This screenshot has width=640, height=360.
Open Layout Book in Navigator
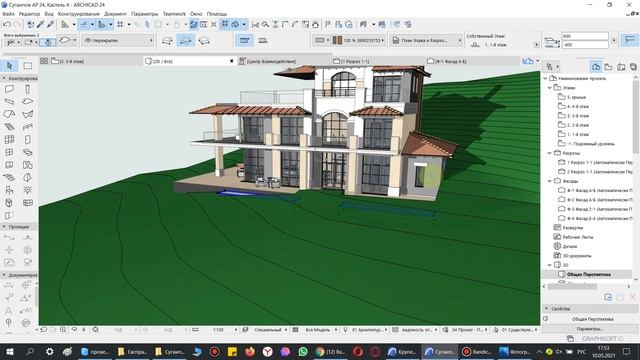(x=621, y=67)
